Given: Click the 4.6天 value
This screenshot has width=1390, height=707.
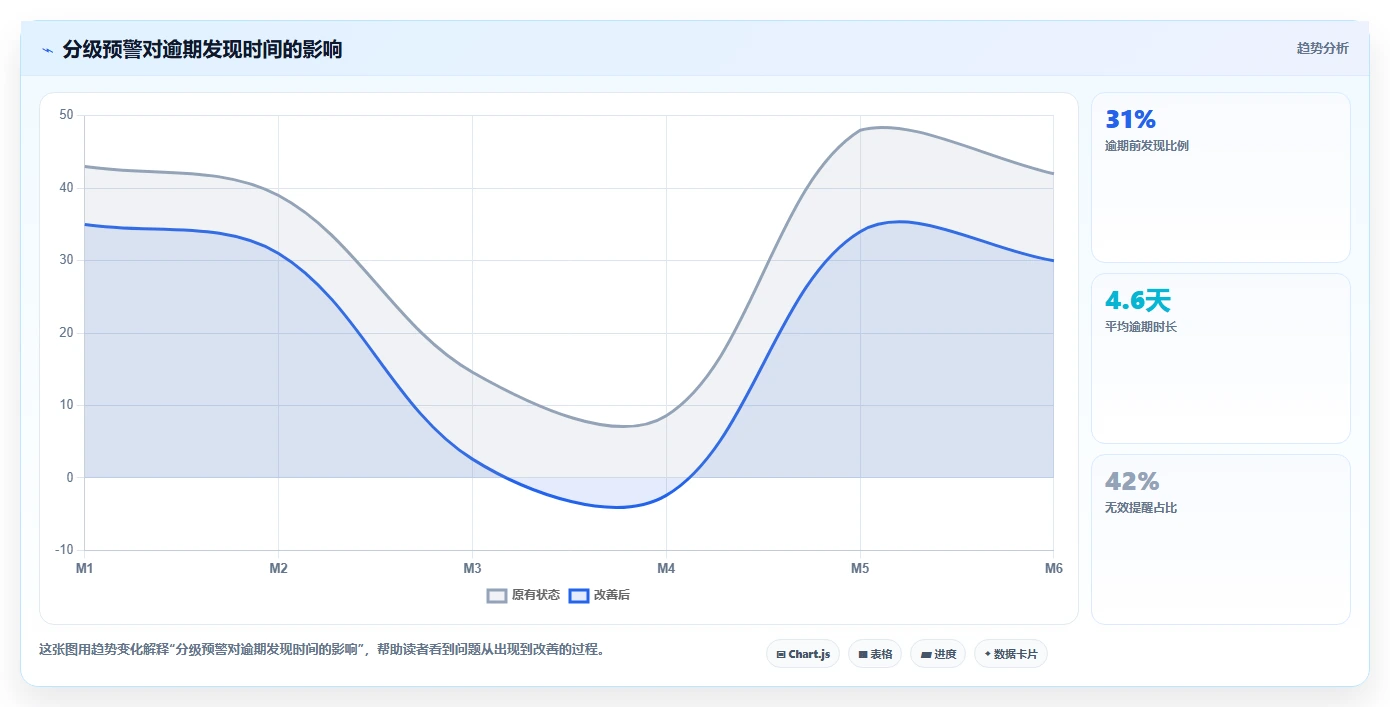Looking at the screenshot, I should [1138, 300].
